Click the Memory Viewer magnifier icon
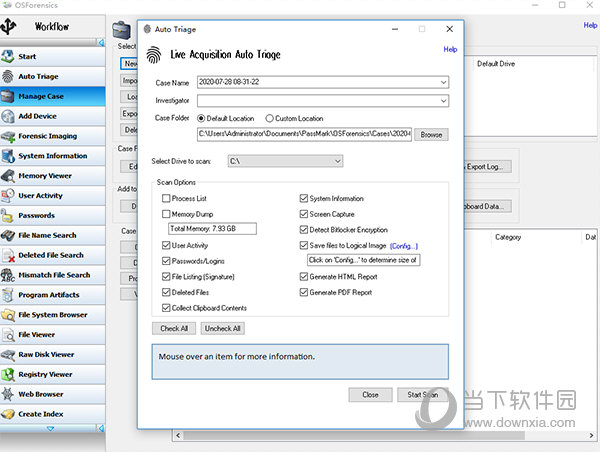Screen dimensions: 600x452 (x=8, y=176)
